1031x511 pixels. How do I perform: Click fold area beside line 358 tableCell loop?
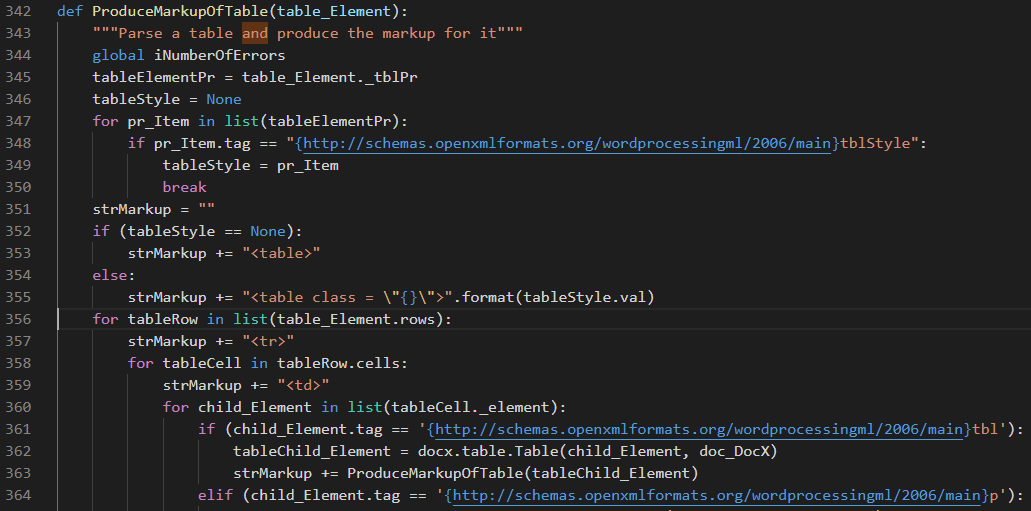click(48, 363)
